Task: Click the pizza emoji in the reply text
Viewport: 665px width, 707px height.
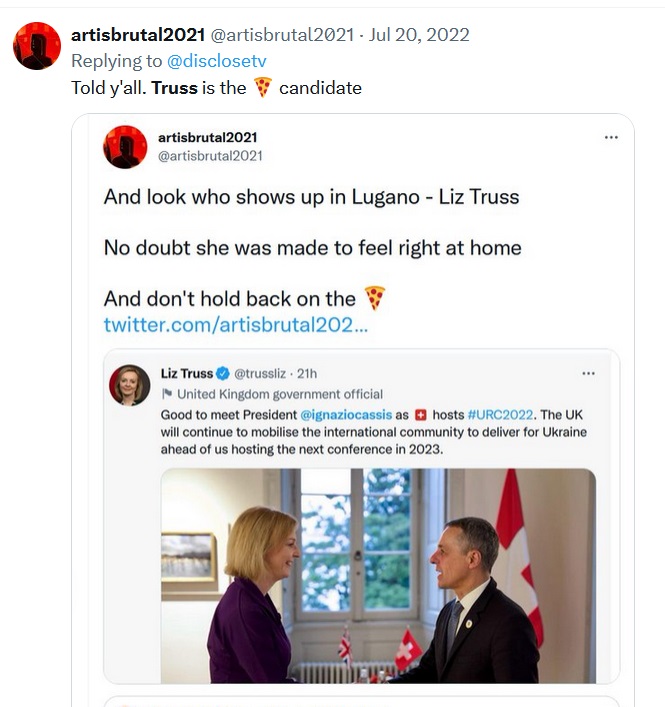Action: tap(263, 87)
